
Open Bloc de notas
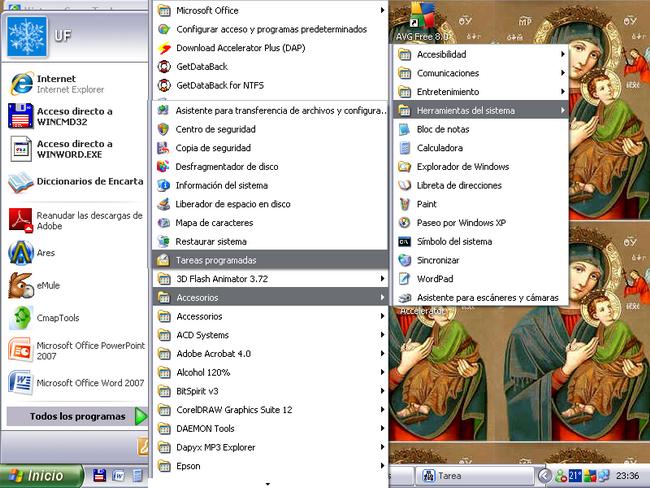pos(442,129)
